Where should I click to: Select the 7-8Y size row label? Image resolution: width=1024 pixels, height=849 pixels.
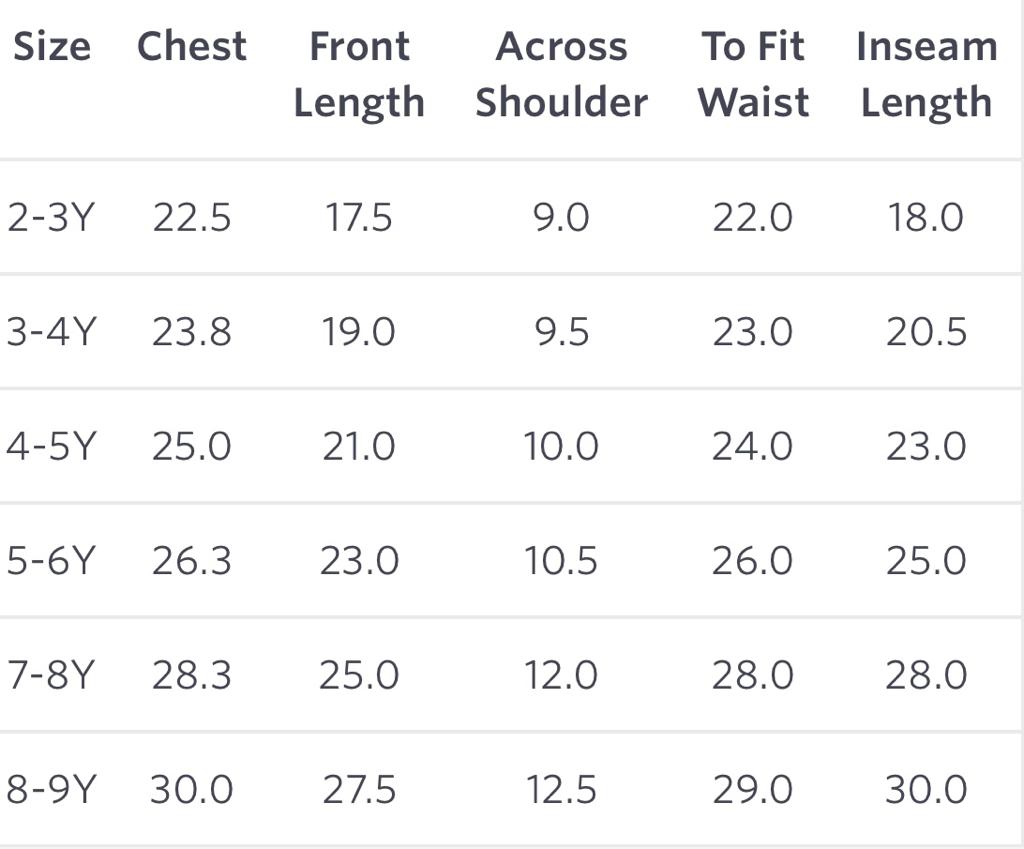click(49, 676)
